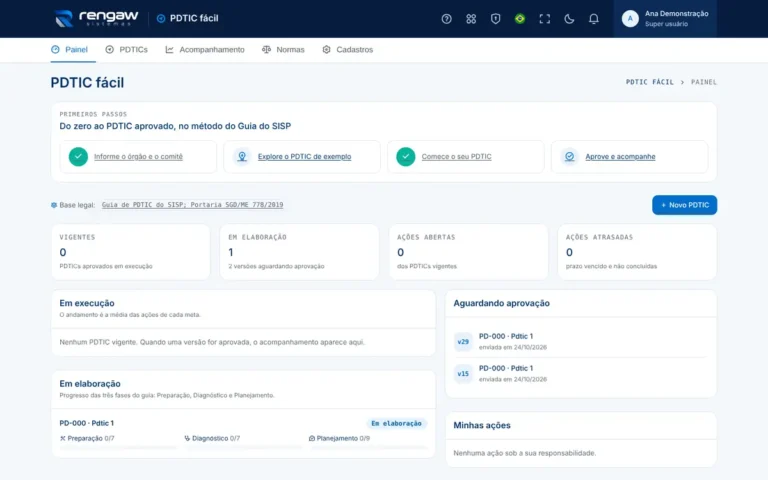
Task: Open 'Informe o órgão e o comitê' step
Action: [x=138, y=157]
